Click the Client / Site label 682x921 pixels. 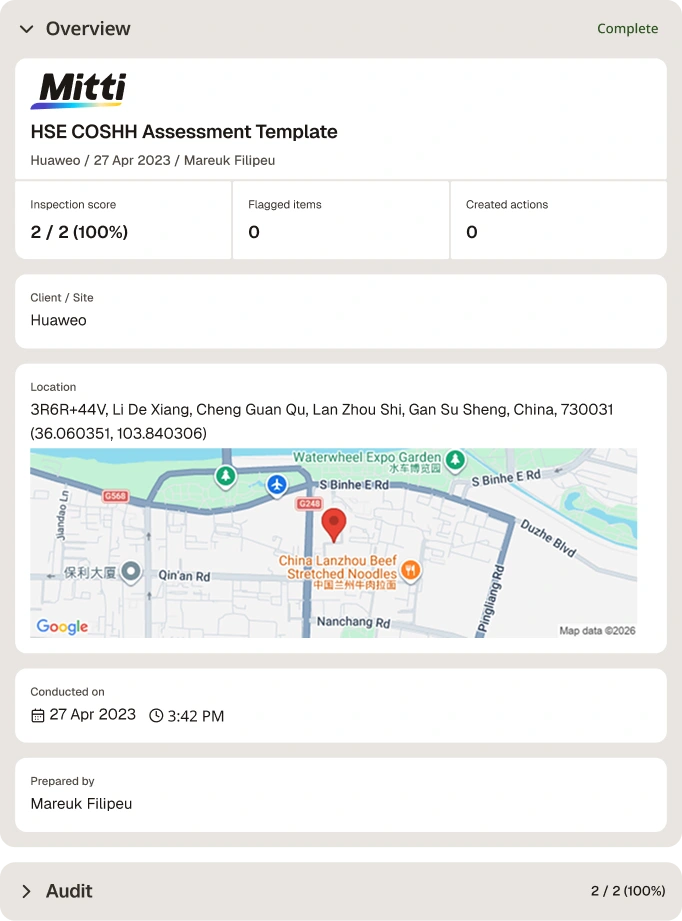tap(62, 298)
